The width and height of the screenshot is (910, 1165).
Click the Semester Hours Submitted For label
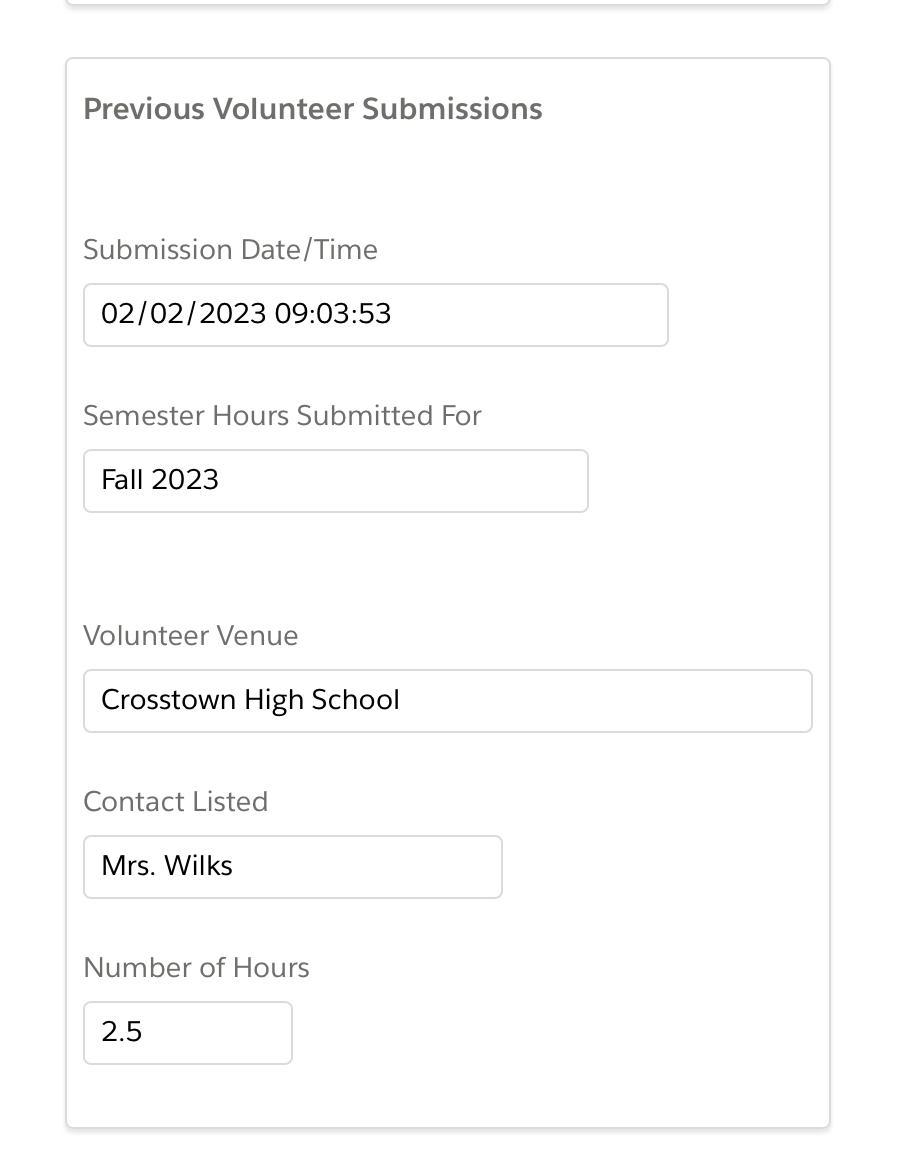(x=282, y=416)
